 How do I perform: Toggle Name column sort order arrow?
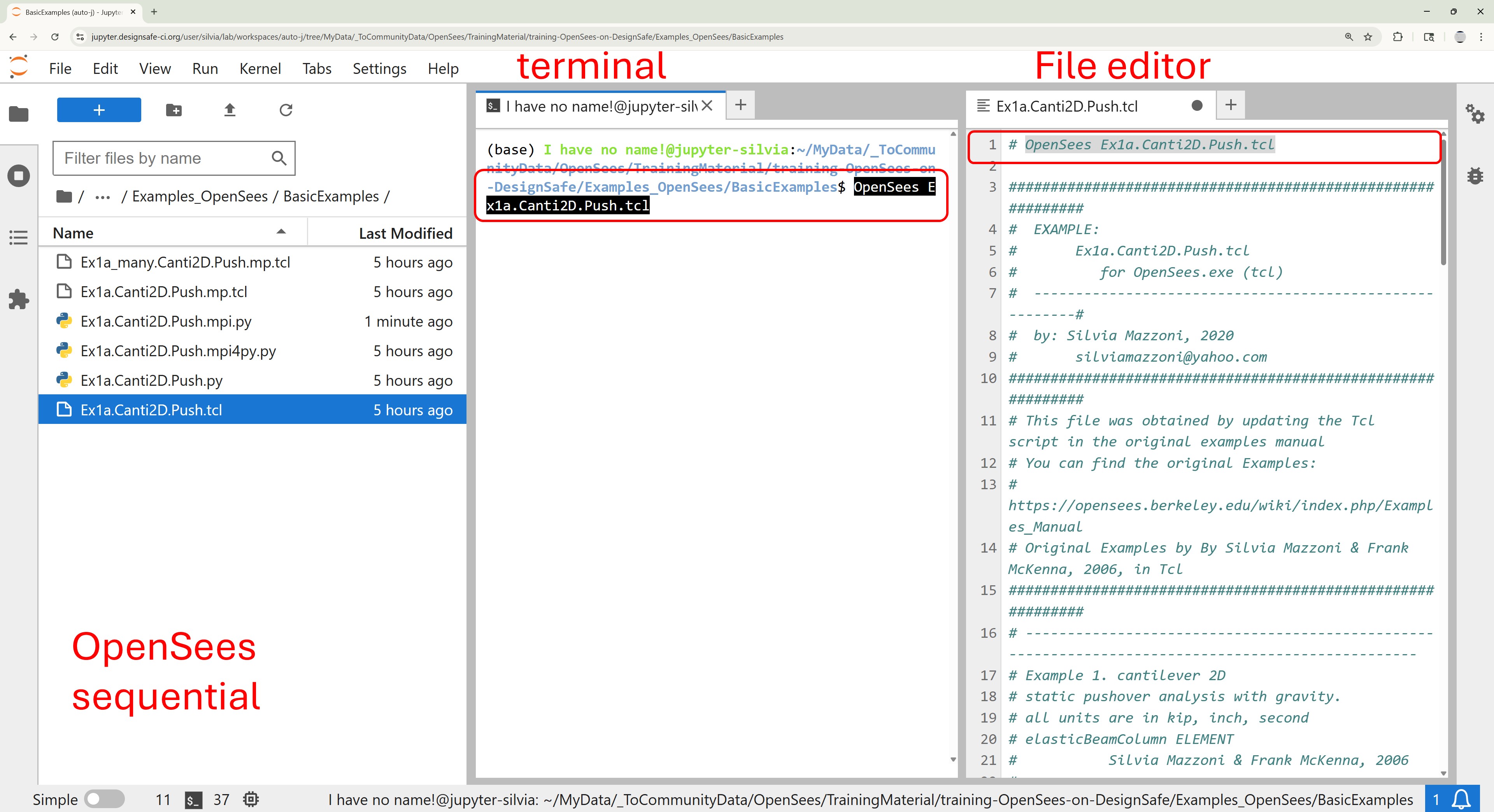tap(281, 232)
